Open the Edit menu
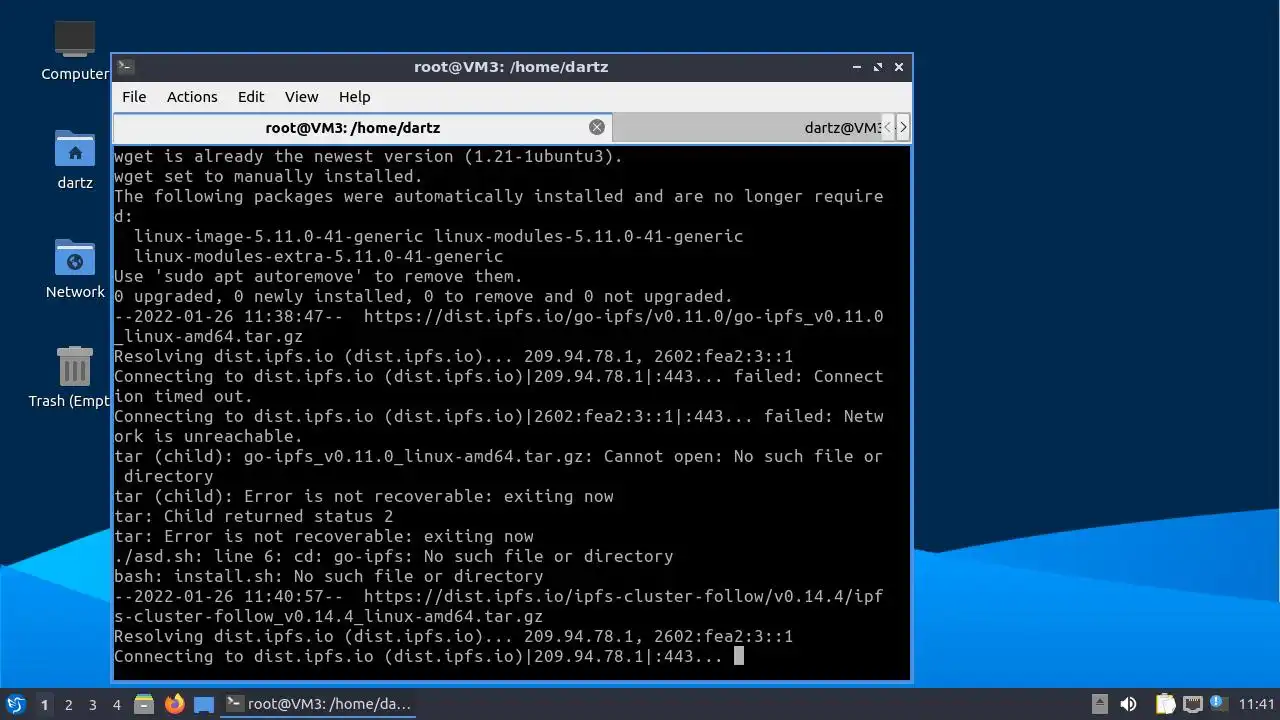Image resolution: width=1280 pixels, height=720 pixels. [x=251, y=97]
